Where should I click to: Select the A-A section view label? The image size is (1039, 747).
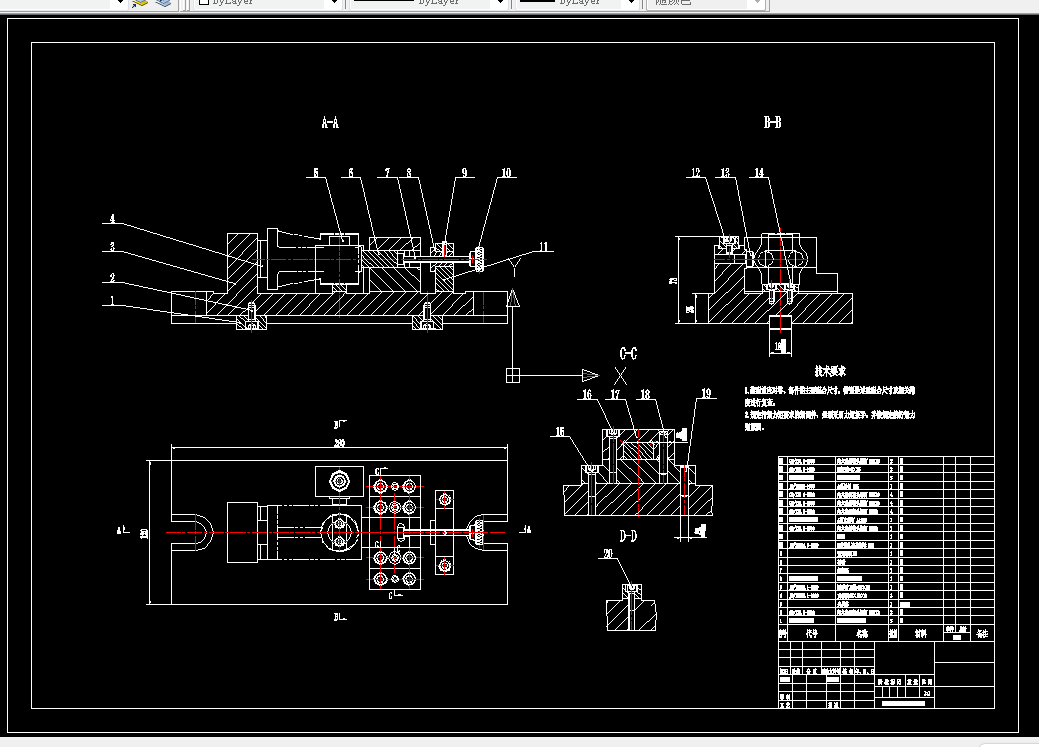pos(330,122)
